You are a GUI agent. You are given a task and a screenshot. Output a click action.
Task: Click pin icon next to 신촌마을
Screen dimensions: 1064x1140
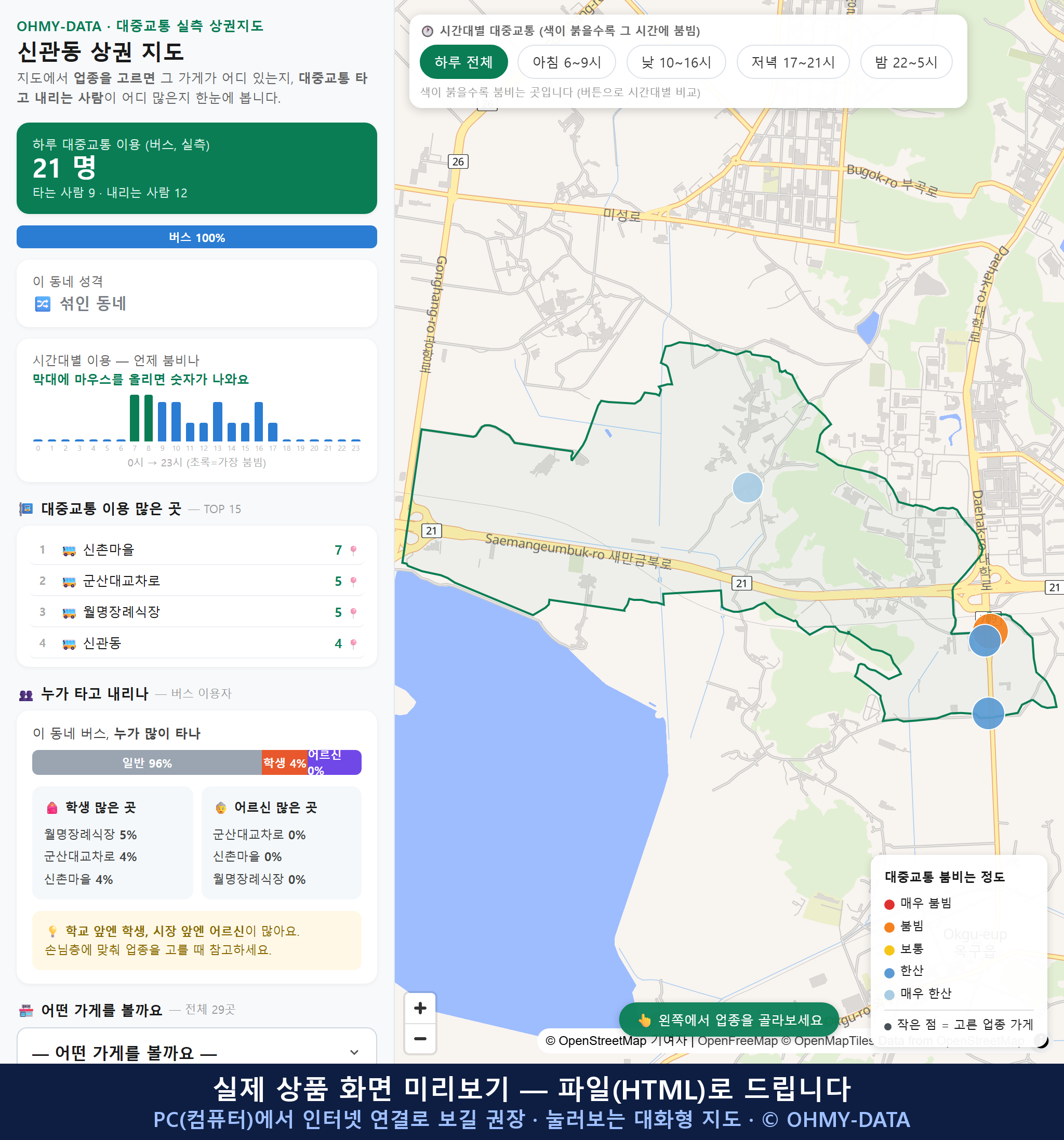click(353, 550)
